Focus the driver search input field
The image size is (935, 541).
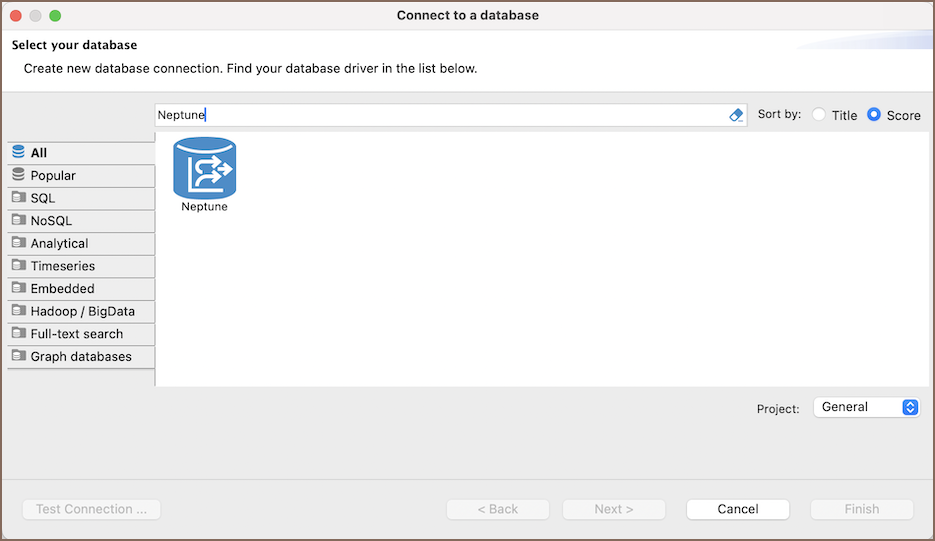tap(440, 115)
